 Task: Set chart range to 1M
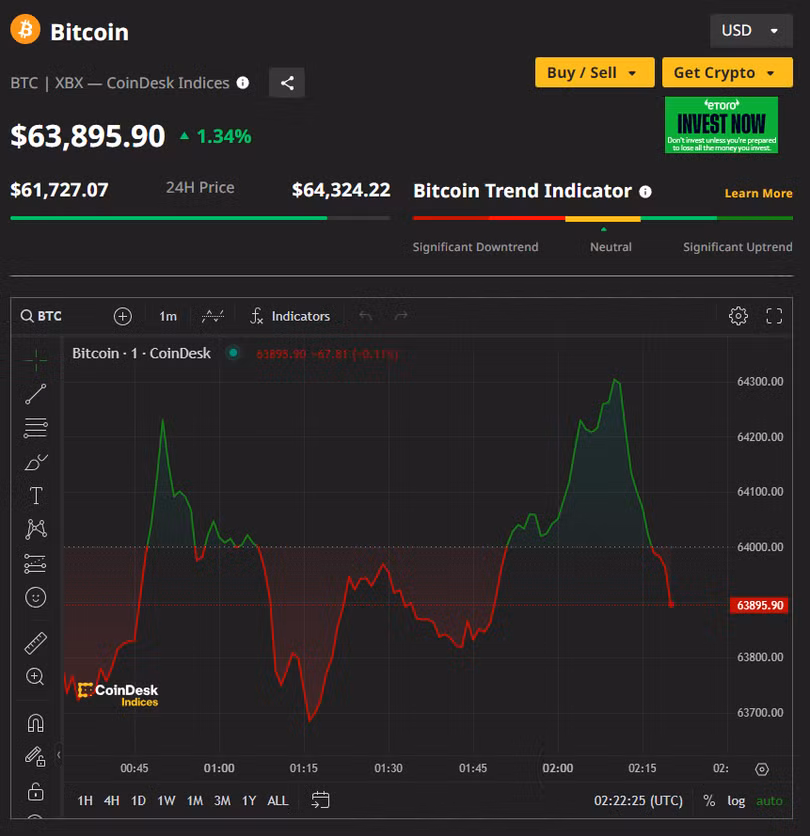click(195, 800)
